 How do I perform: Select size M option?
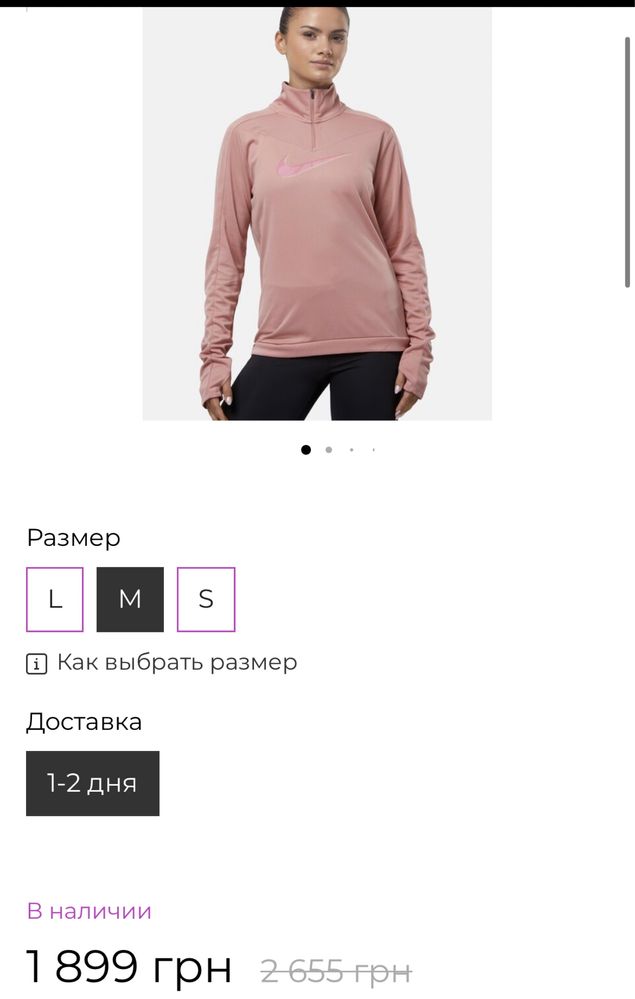coord(130,600)
